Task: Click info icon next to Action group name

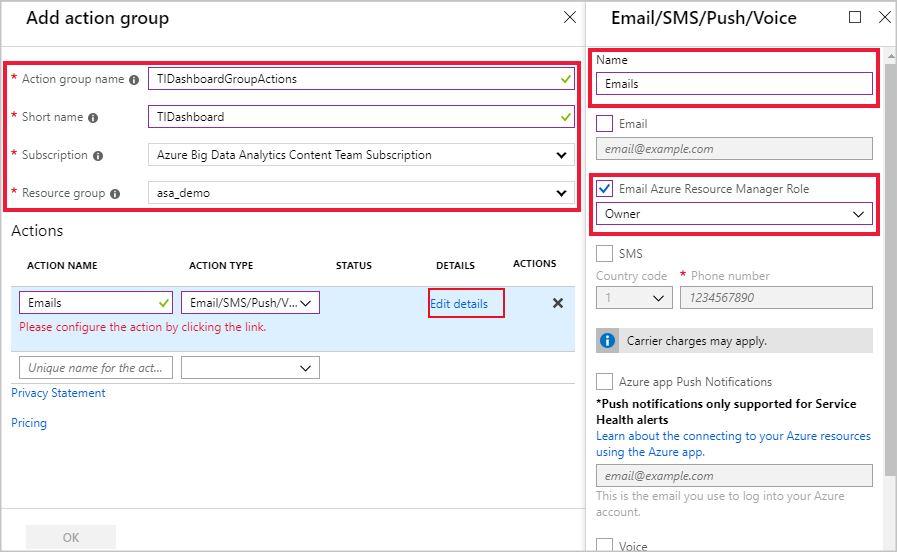Action: click(x=134, y=80)
